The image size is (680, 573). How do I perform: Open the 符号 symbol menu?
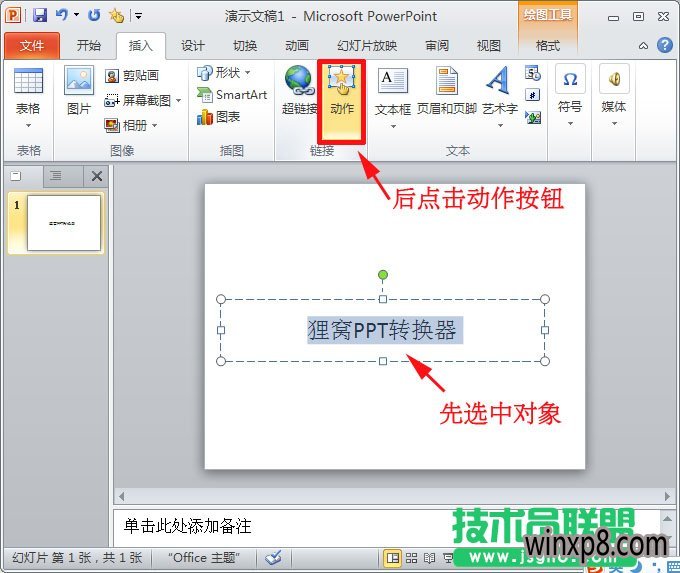(570, 96)
